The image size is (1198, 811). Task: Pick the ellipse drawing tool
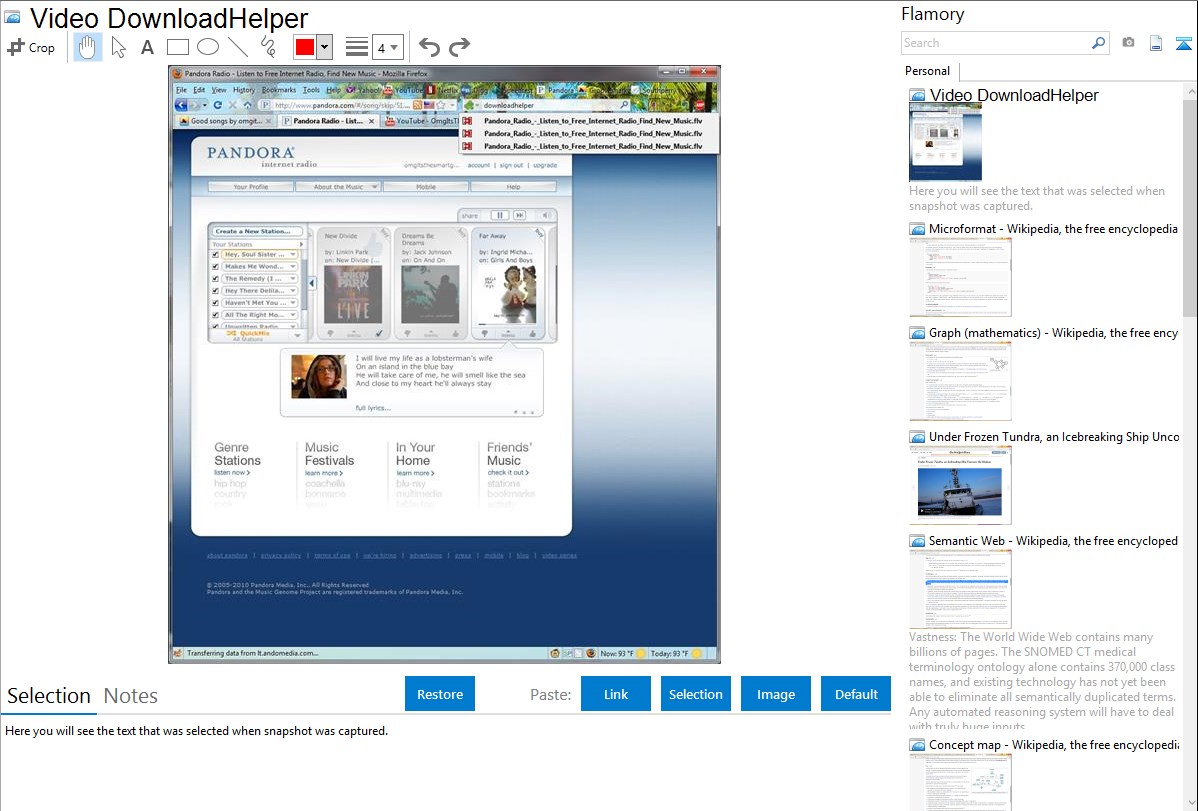click(208, 47)
